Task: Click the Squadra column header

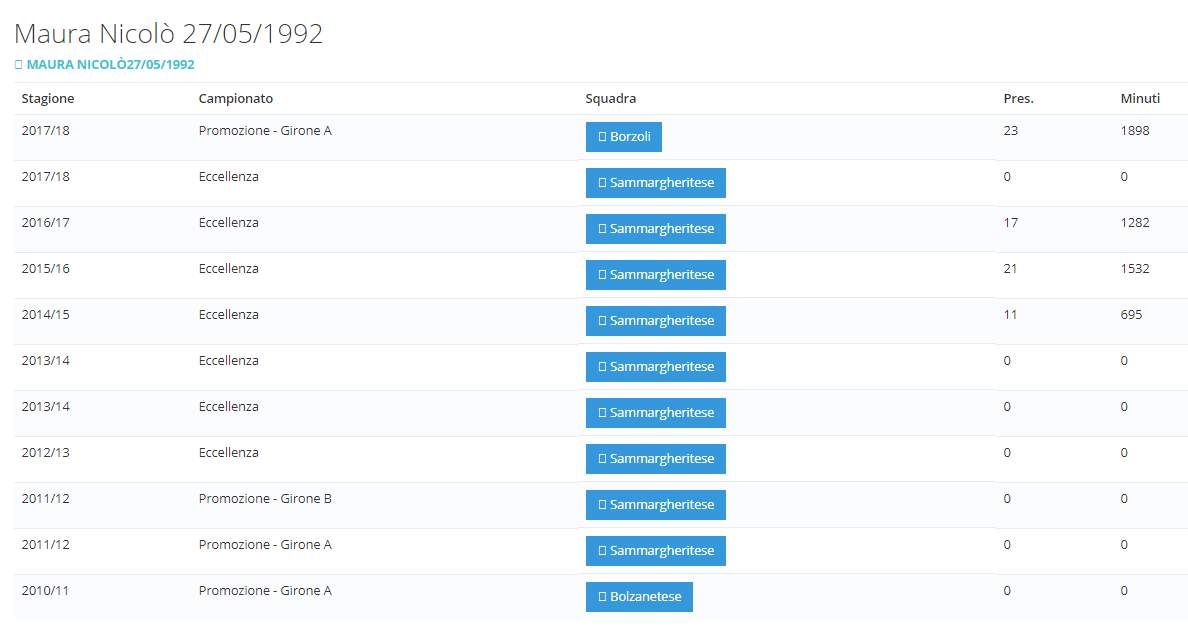Action: 610,99
